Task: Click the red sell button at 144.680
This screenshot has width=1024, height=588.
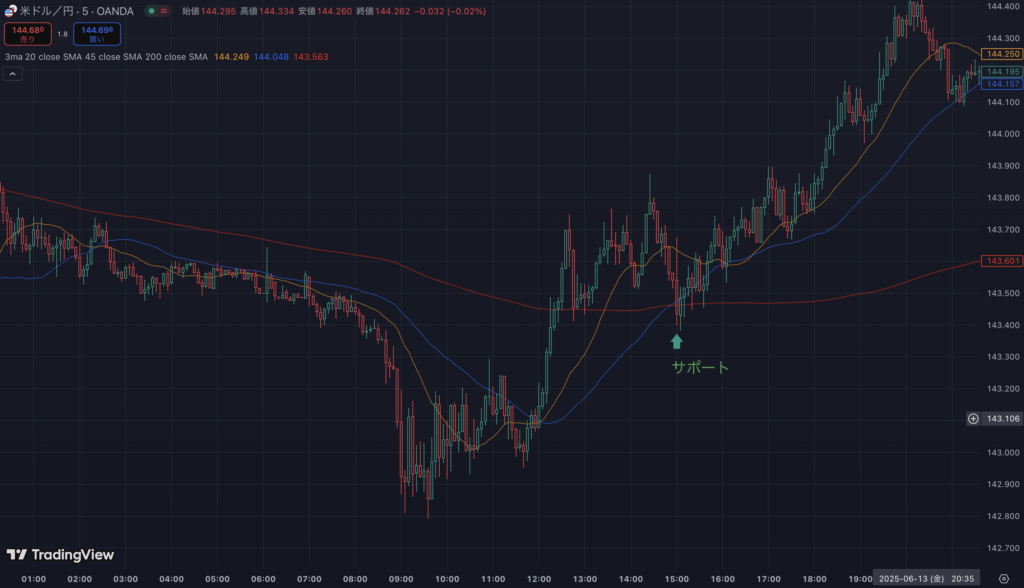Action: click(26, 33)
